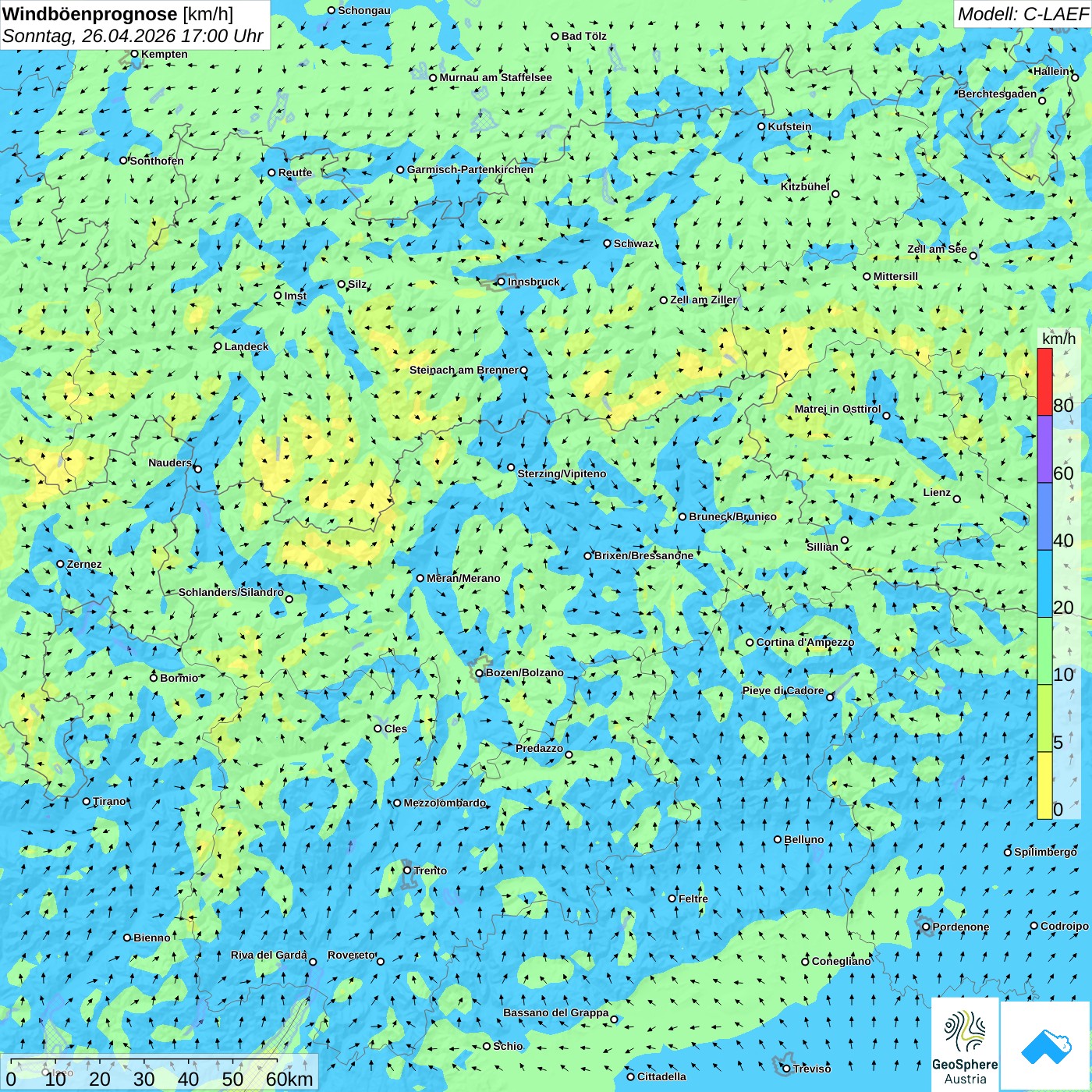Viewport: 1092px width, 1092px height.
Task: Pick the yellow 0–5 legend swatch
Action: [1044, 785]
